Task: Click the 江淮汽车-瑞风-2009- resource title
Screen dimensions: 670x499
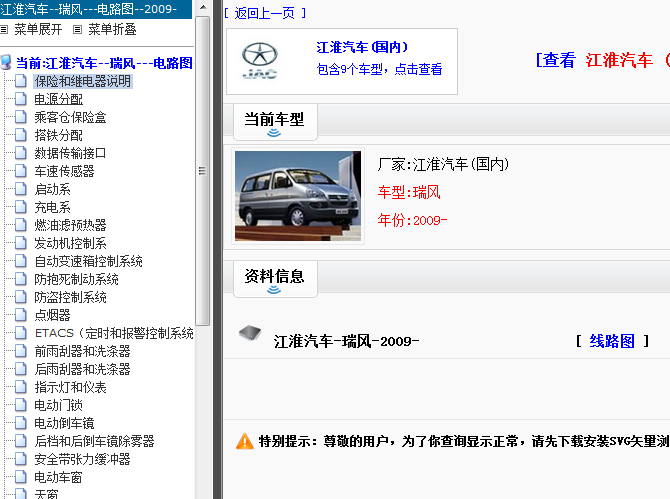Action: 346,341
